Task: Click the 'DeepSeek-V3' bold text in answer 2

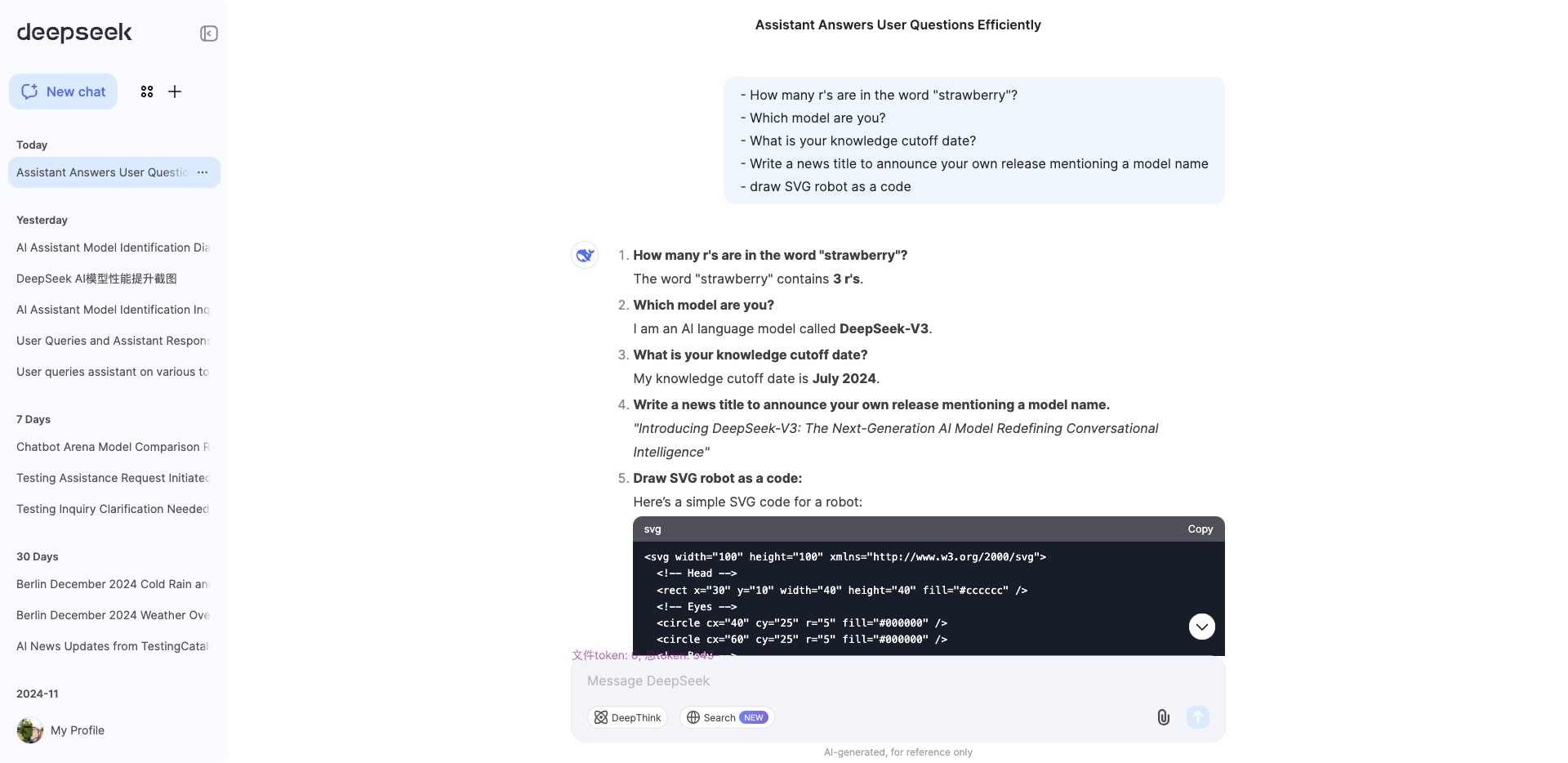Action: [884, 328]
